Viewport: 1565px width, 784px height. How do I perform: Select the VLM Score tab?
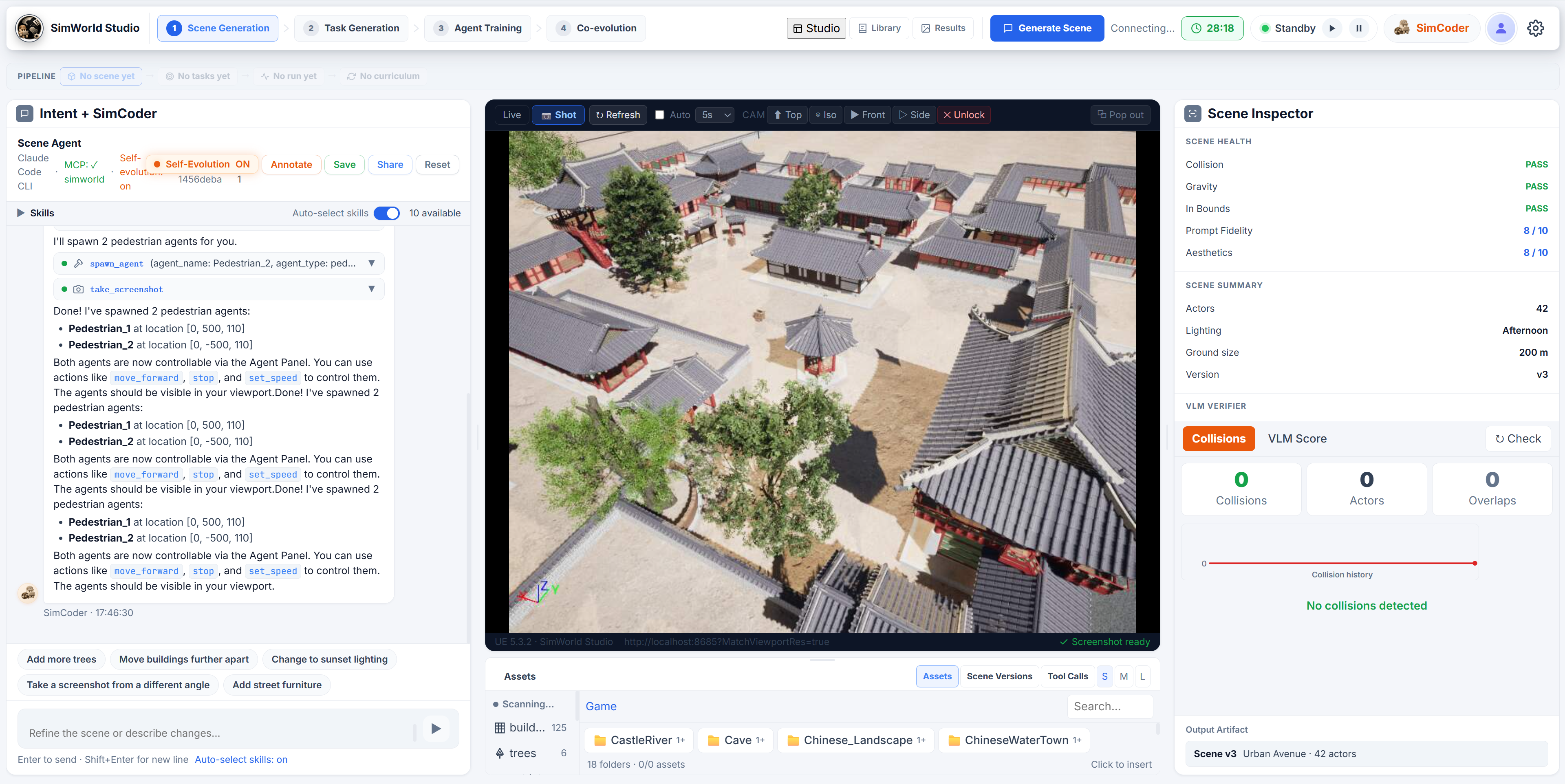[x=1297, y=438]
